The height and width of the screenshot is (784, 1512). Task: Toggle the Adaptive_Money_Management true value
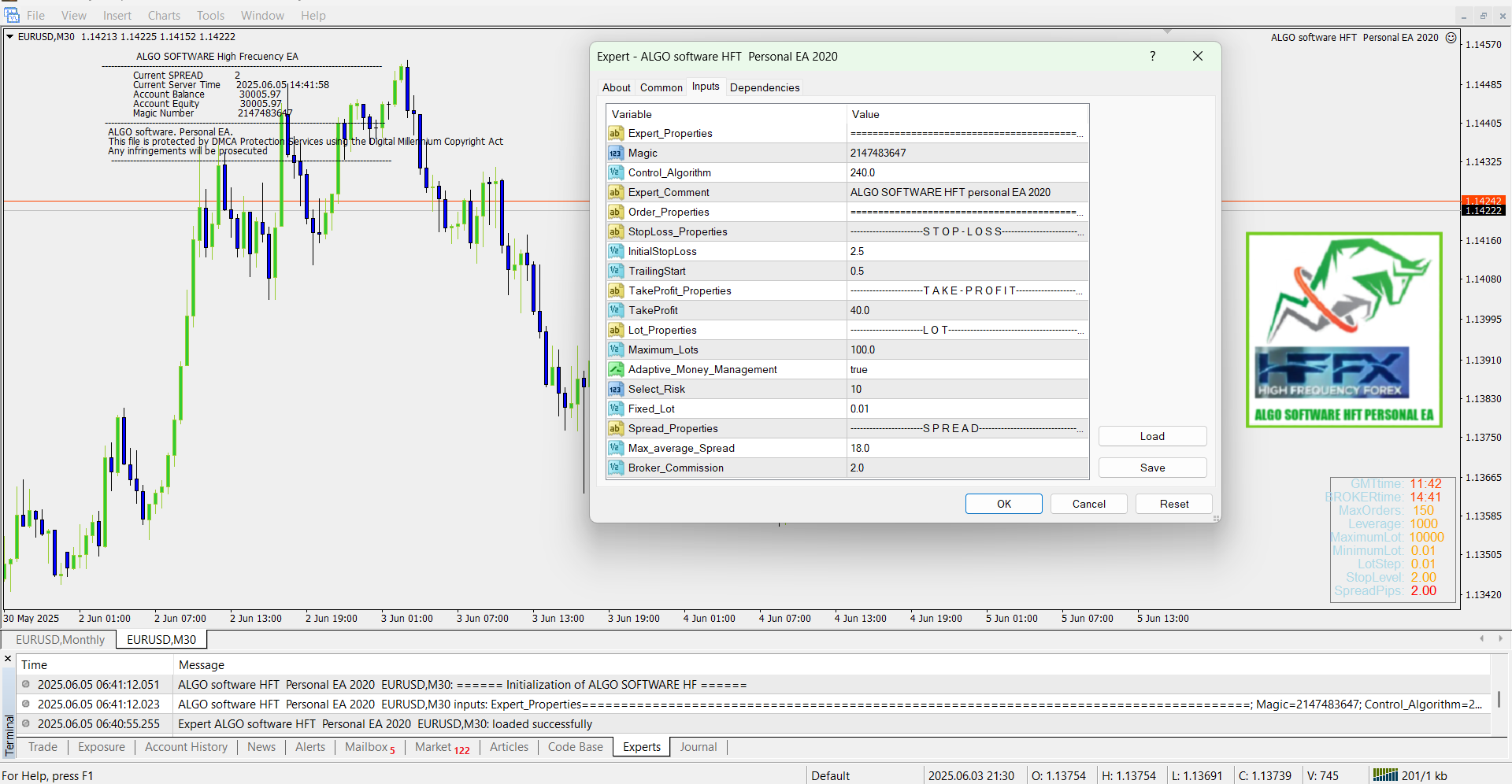pos(967,370)
